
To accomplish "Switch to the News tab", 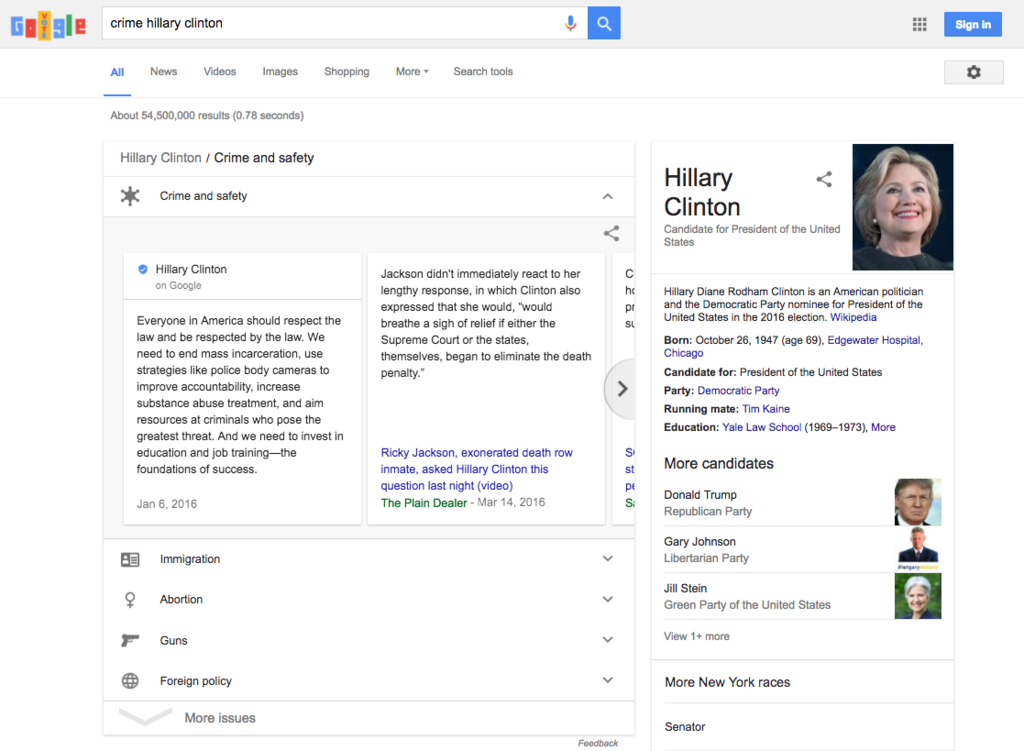I will [163, 72].
